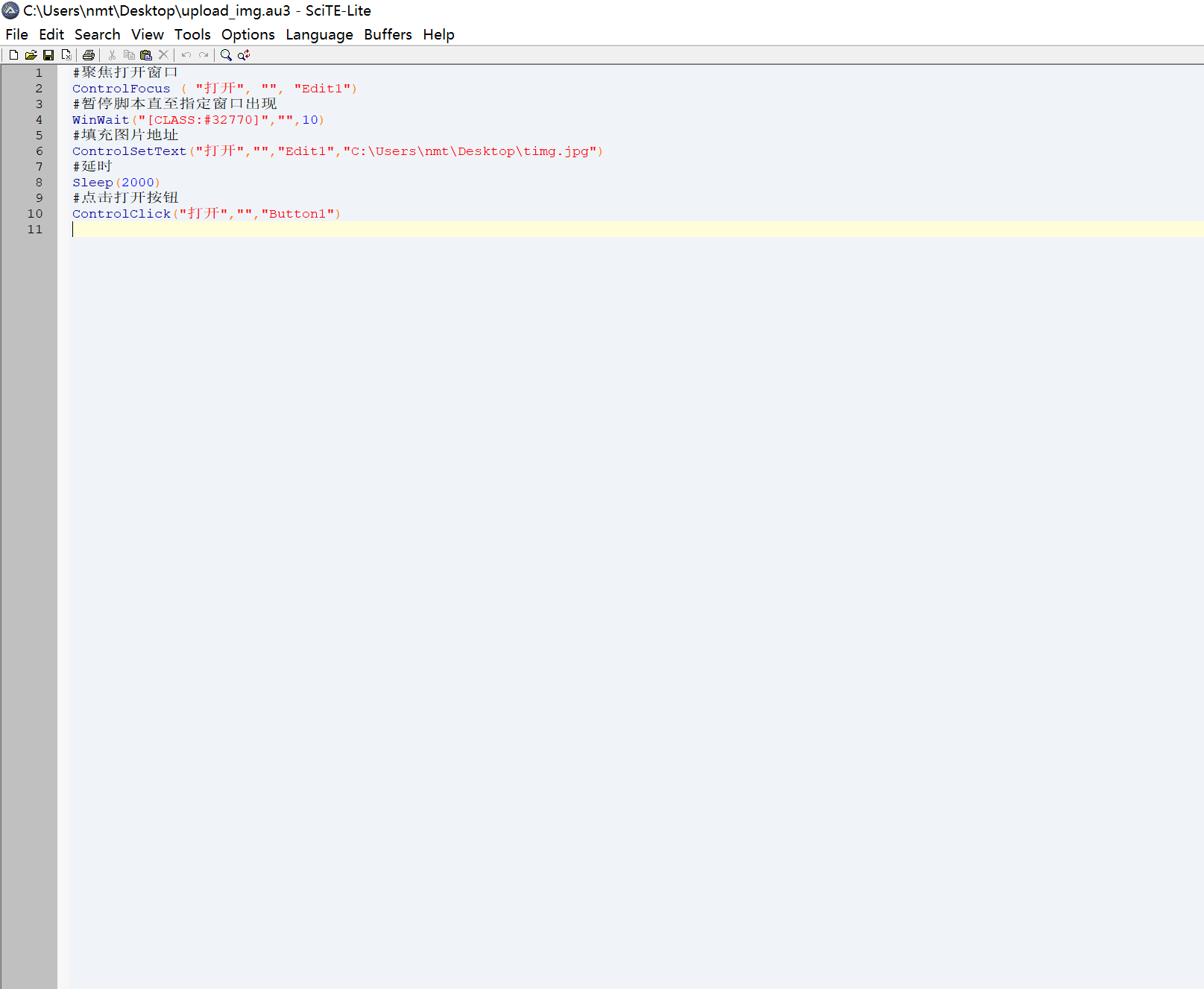Open the Language menu
1204x989 pixels.
pyautogui.click(x=319, y=35)
